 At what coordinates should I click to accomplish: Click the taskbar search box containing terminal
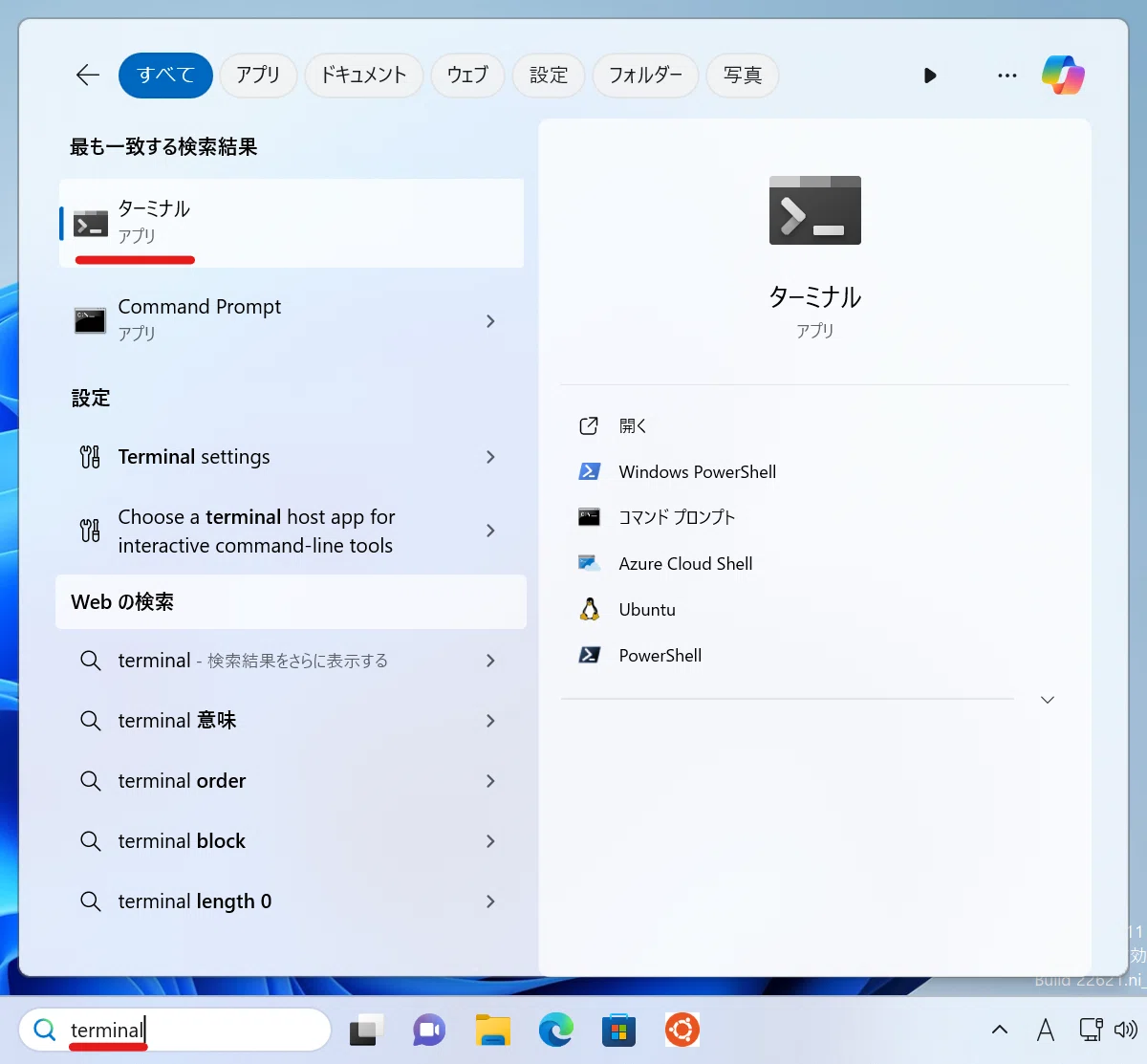tap(175, 1030)
